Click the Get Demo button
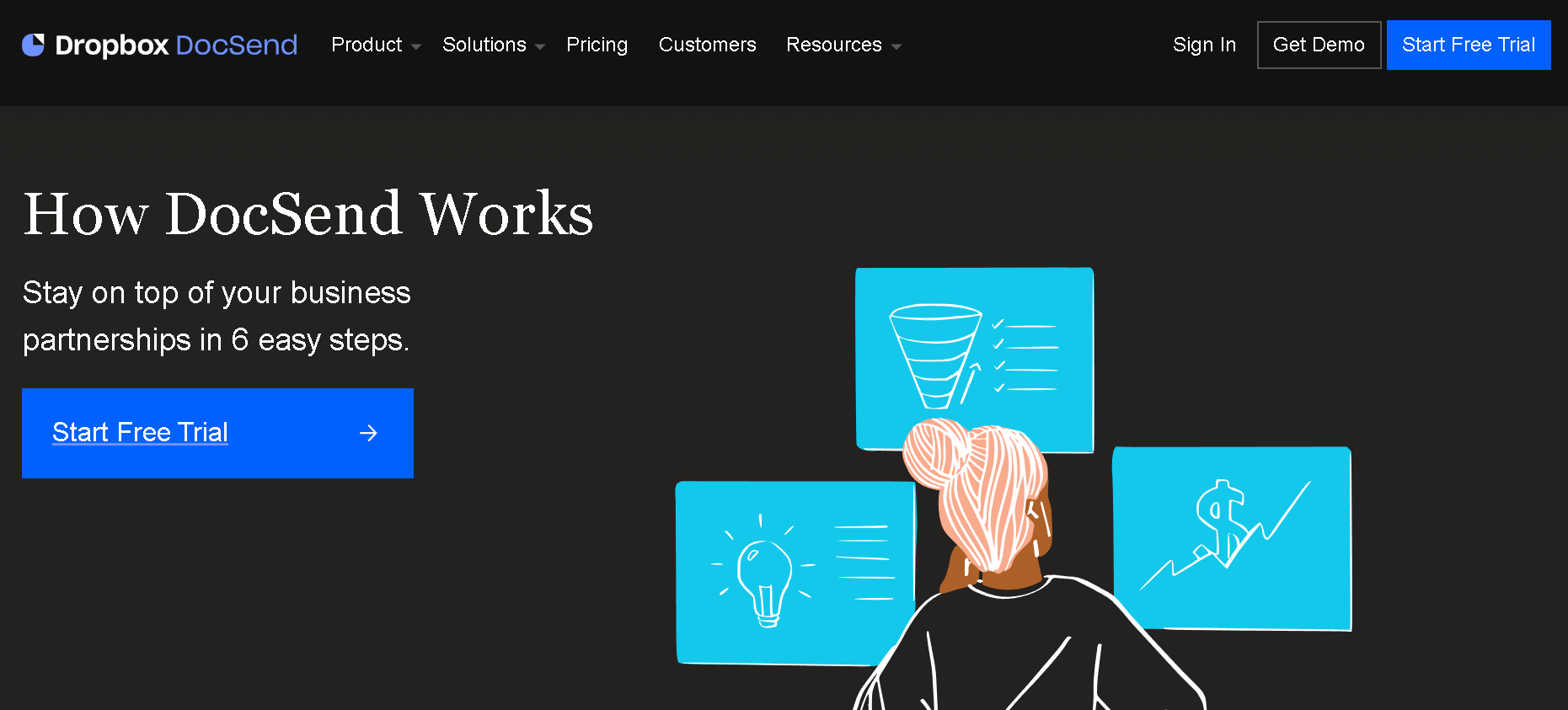The height and width of the screenshot is (710, 1568). [x=1319, y=45]
